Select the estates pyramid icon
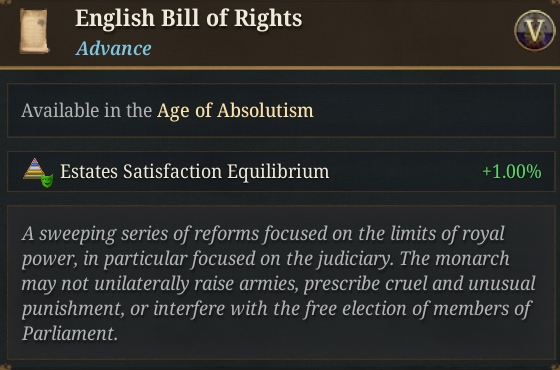This screenshot has height=370, width=560. (34, 169)
